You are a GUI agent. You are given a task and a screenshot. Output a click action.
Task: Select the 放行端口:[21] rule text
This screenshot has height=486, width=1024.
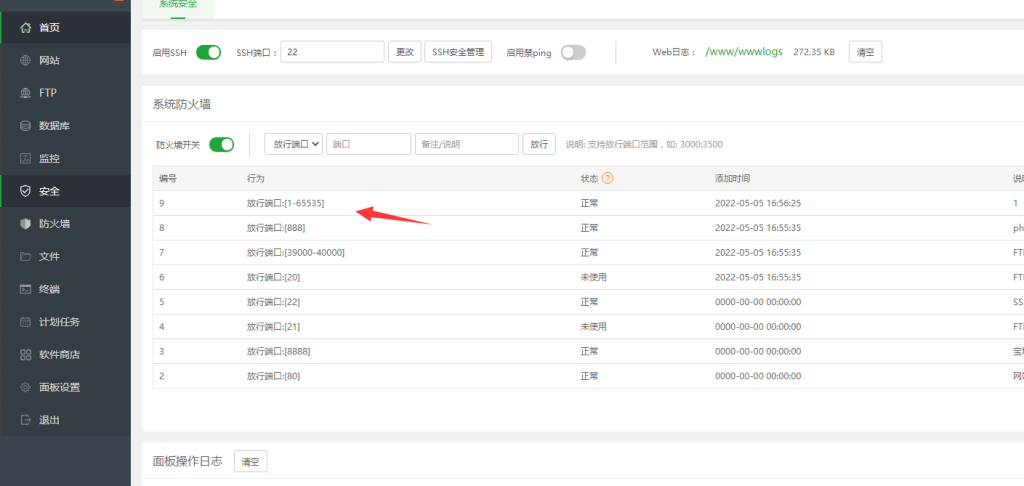coord(274,326)
